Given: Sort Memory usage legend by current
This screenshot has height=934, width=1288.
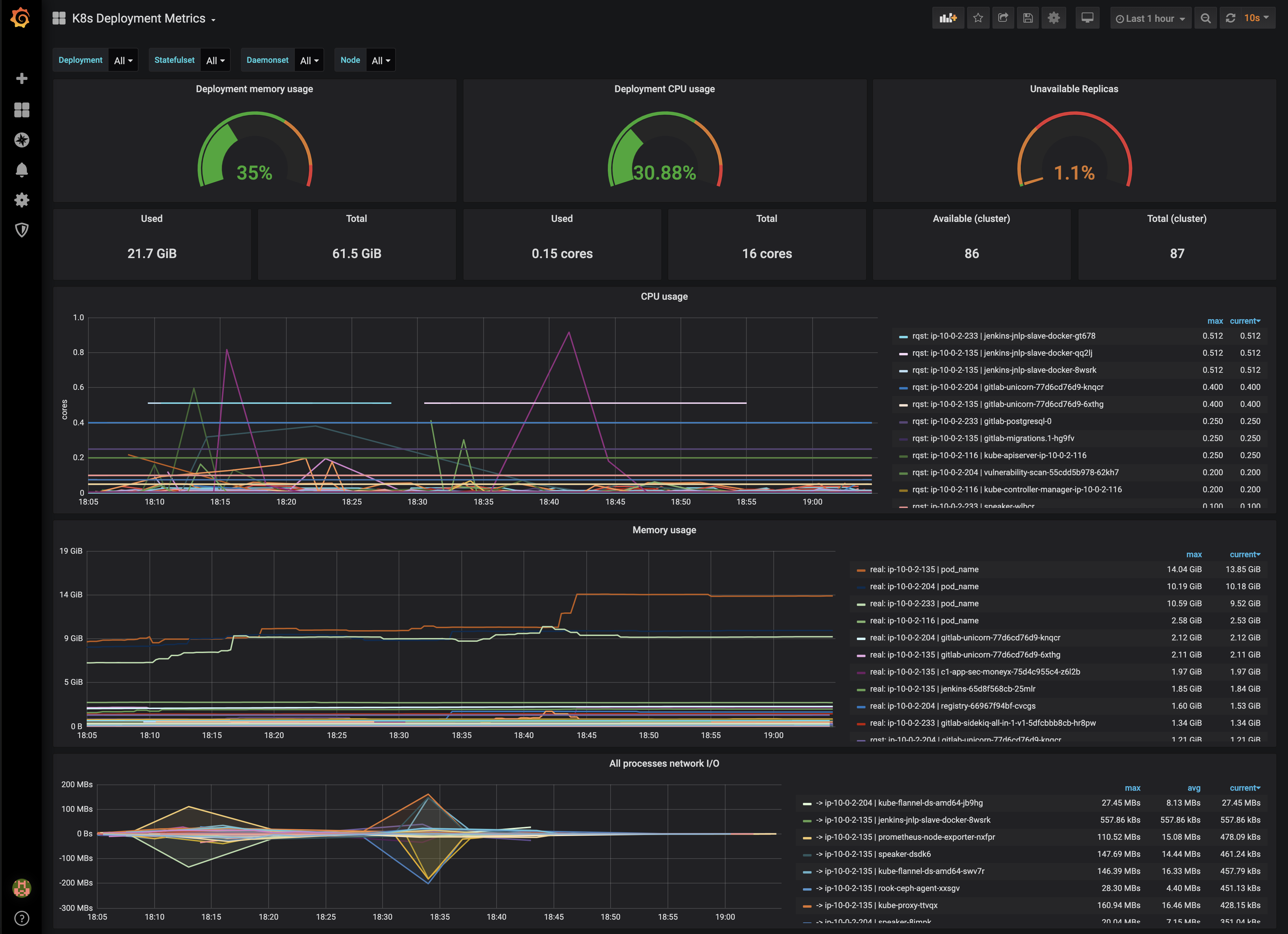Looking at the screenshot, I should [1245, 554].
